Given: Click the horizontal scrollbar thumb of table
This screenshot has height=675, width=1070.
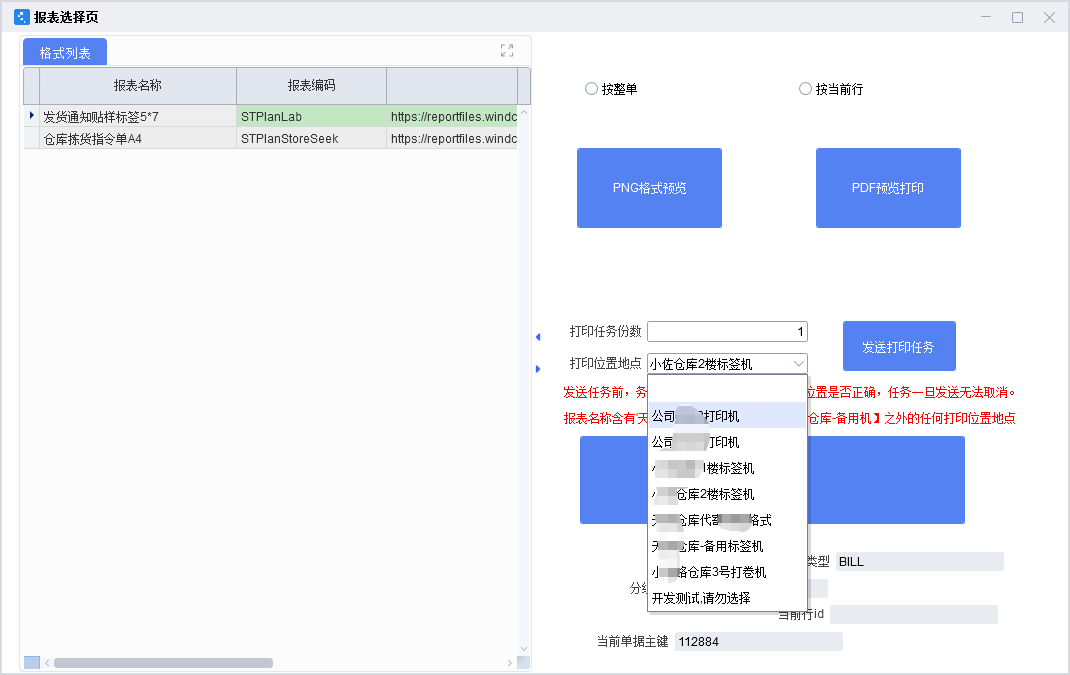Looking at the screenshot, I should coord(163,663).
